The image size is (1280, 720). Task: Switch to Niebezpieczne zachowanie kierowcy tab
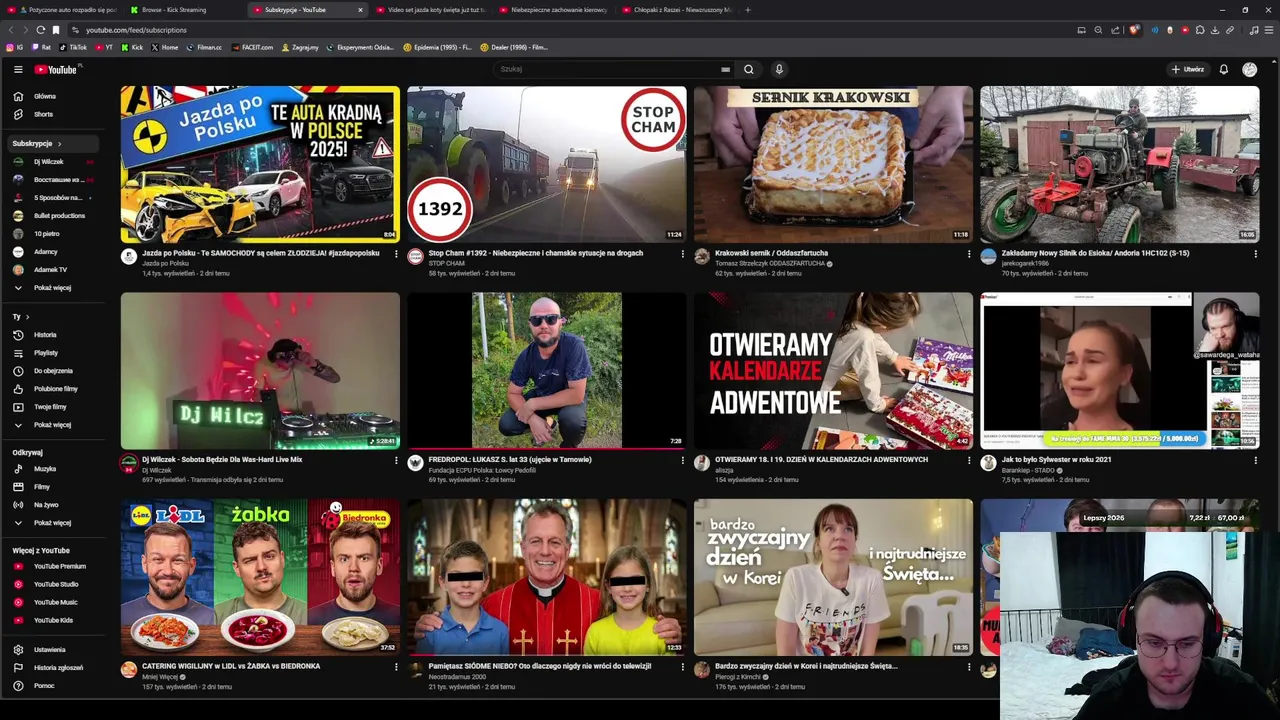click(552, 10)
